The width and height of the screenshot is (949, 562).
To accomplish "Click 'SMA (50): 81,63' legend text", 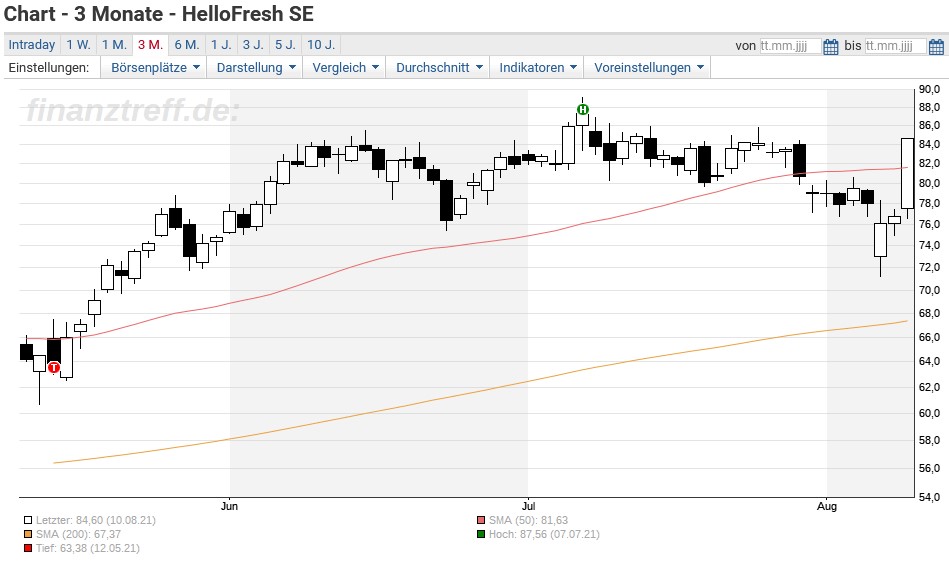I will click(528, 520).
